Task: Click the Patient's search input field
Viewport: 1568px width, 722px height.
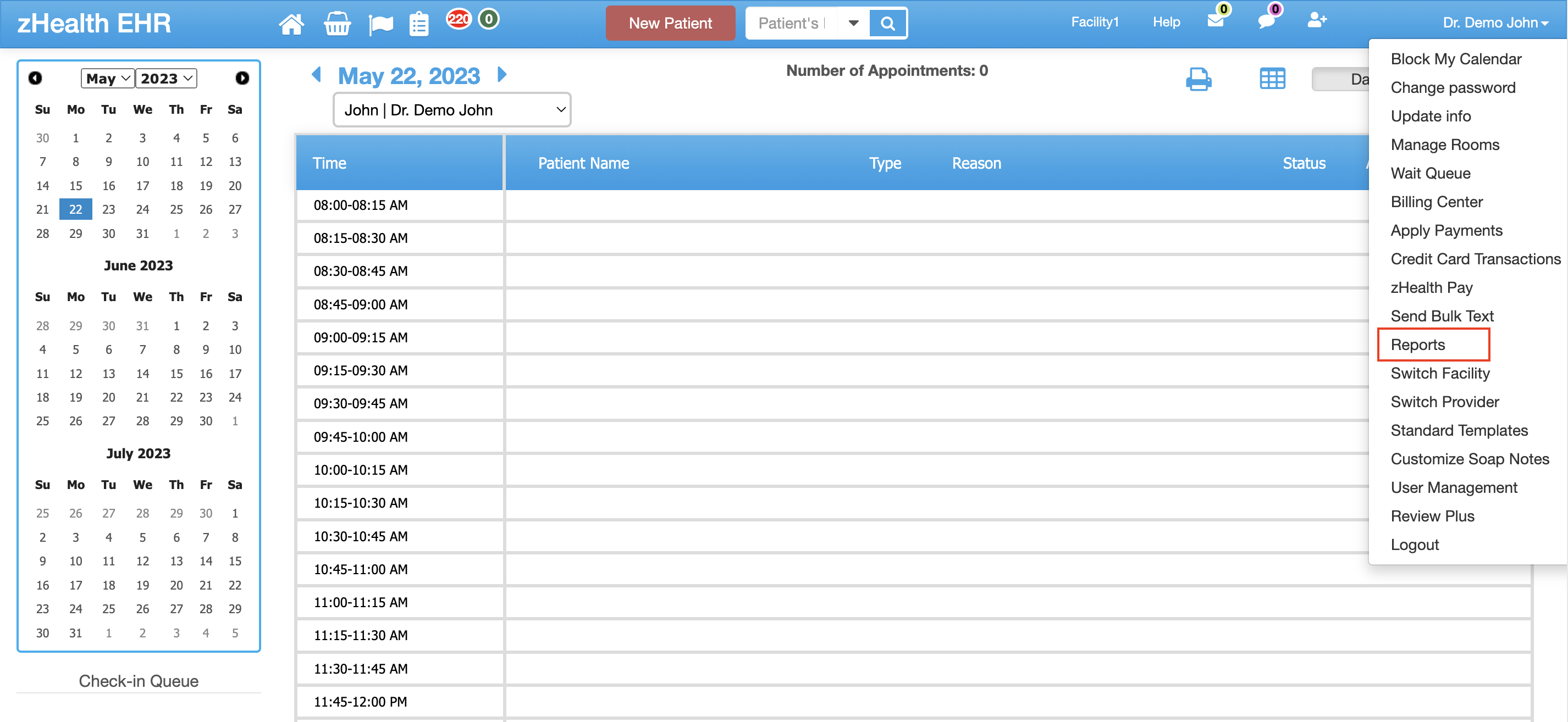Action: (x=790, y=24)
